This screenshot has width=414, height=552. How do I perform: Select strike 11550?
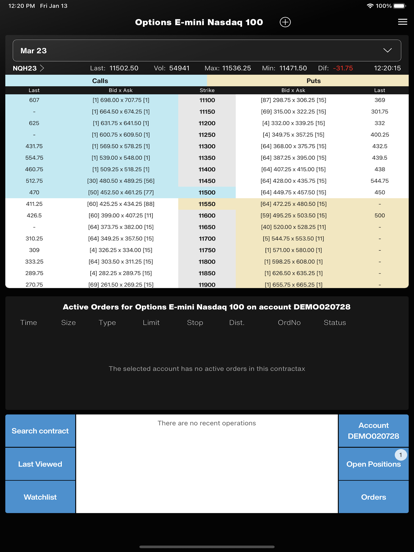(207, 204)
